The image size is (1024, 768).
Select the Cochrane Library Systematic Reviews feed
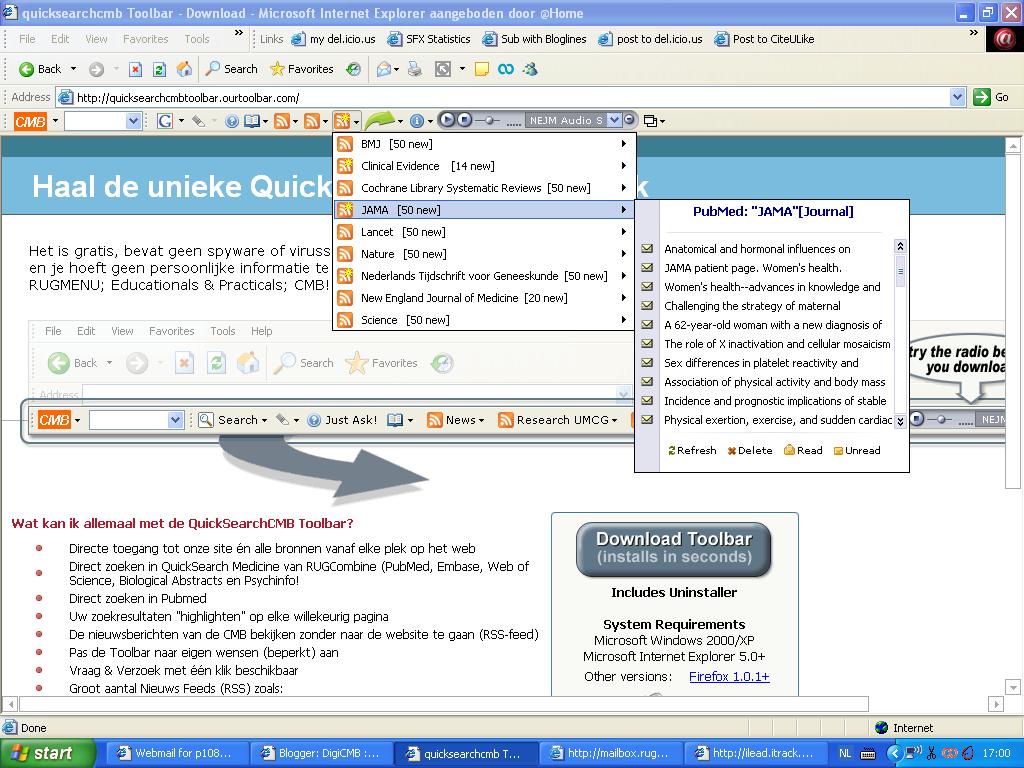(x=483, y=188)
